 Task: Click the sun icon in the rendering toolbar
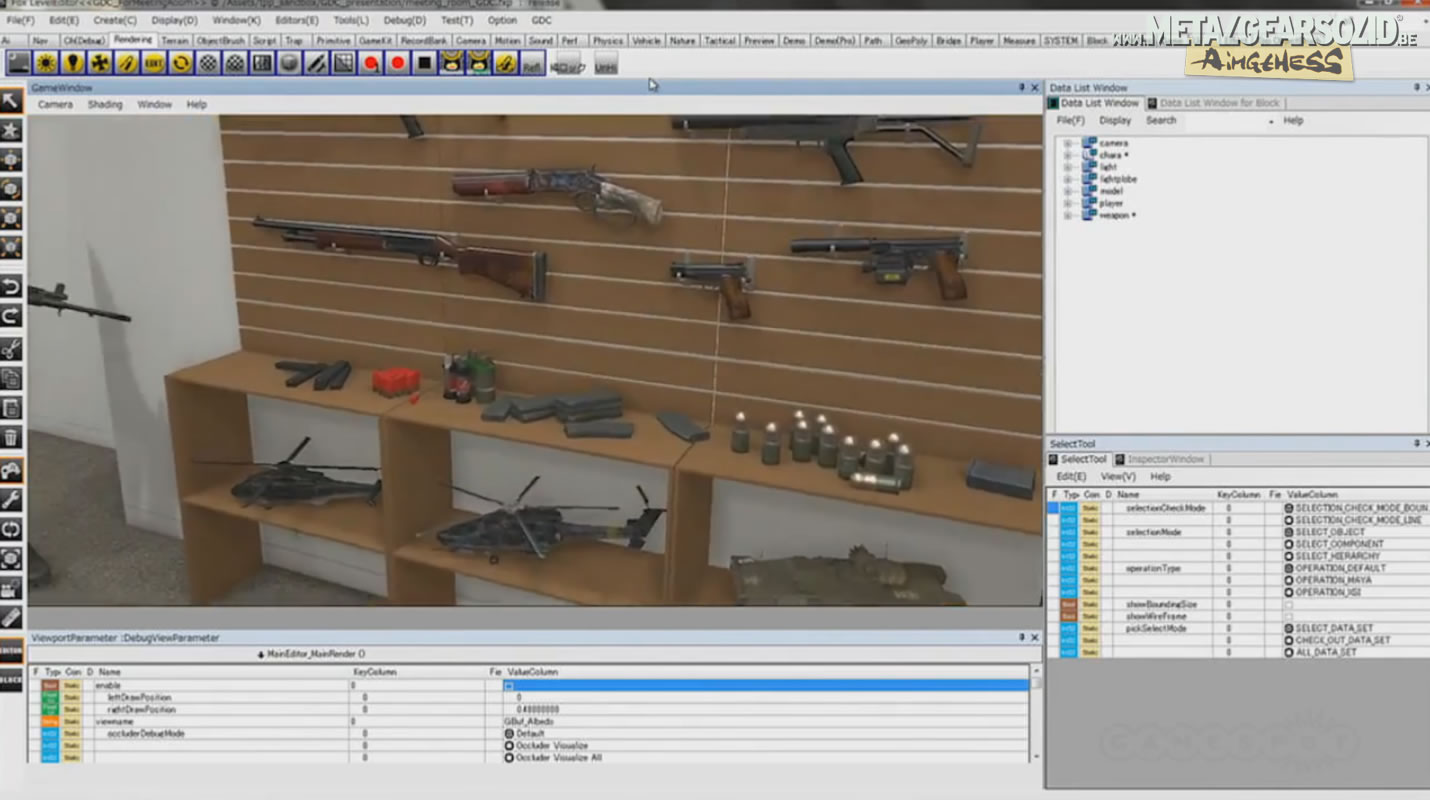pyautogui.click(x=45, y=63)
